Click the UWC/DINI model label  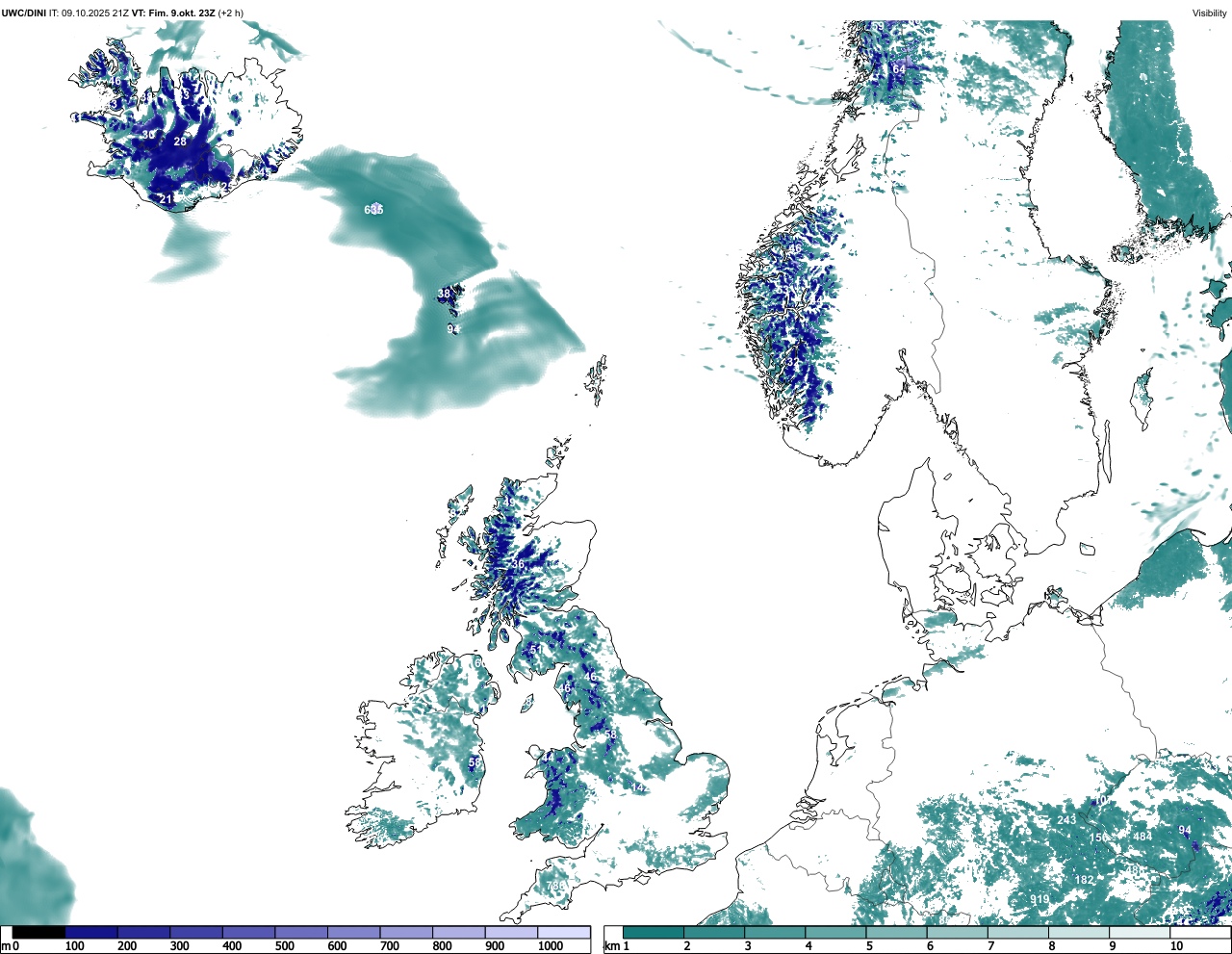(x=24, y=13)
